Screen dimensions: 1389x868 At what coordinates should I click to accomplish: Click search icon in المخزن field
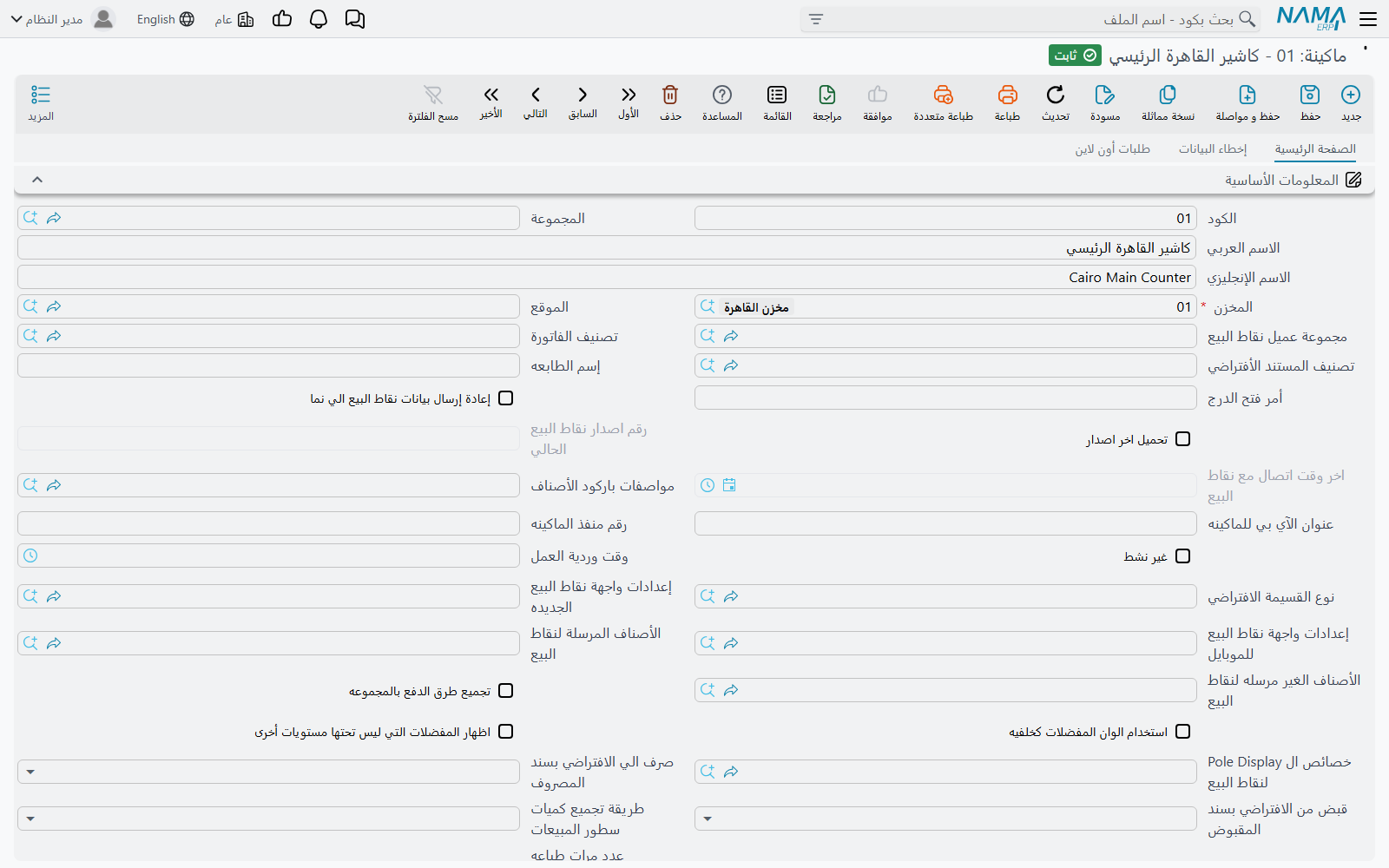(x=708, y=306)
